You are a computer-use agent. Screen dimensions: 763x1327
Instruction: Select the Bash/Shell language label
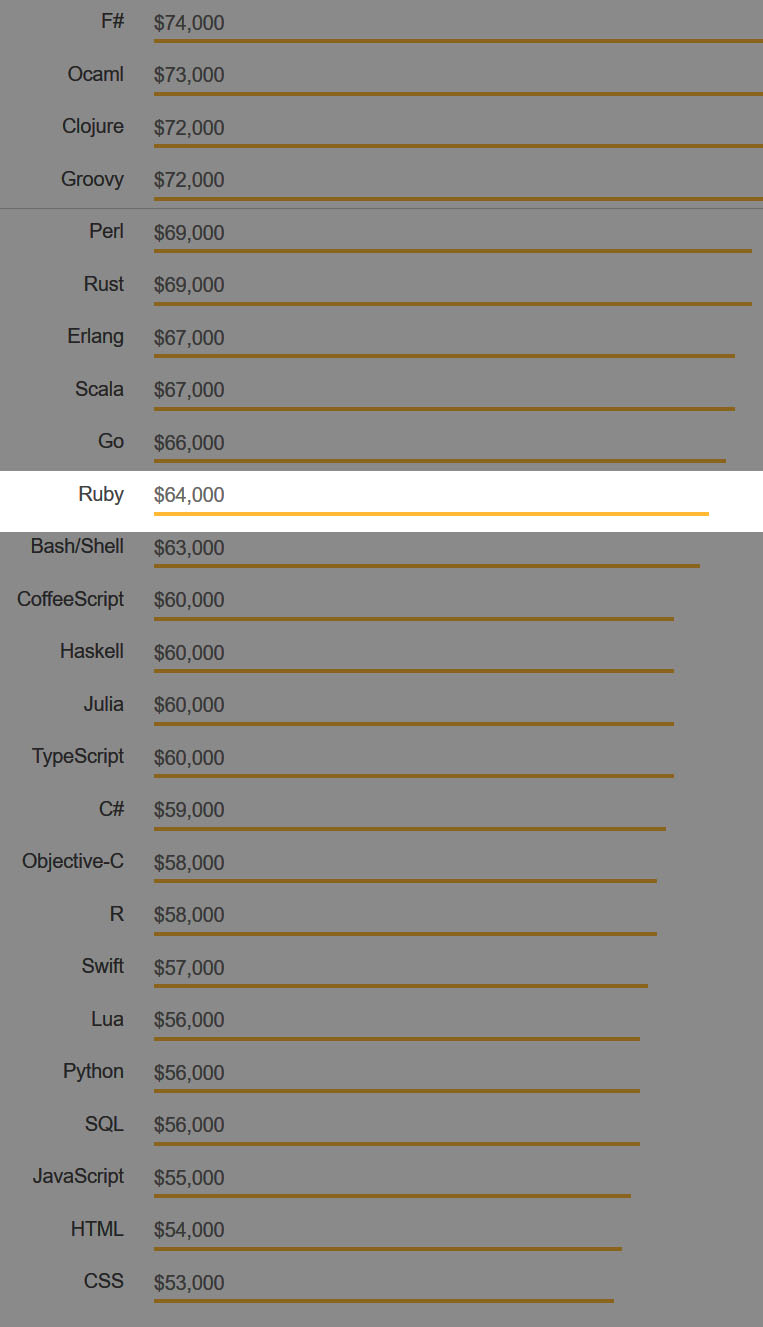(x=77, y=546)
